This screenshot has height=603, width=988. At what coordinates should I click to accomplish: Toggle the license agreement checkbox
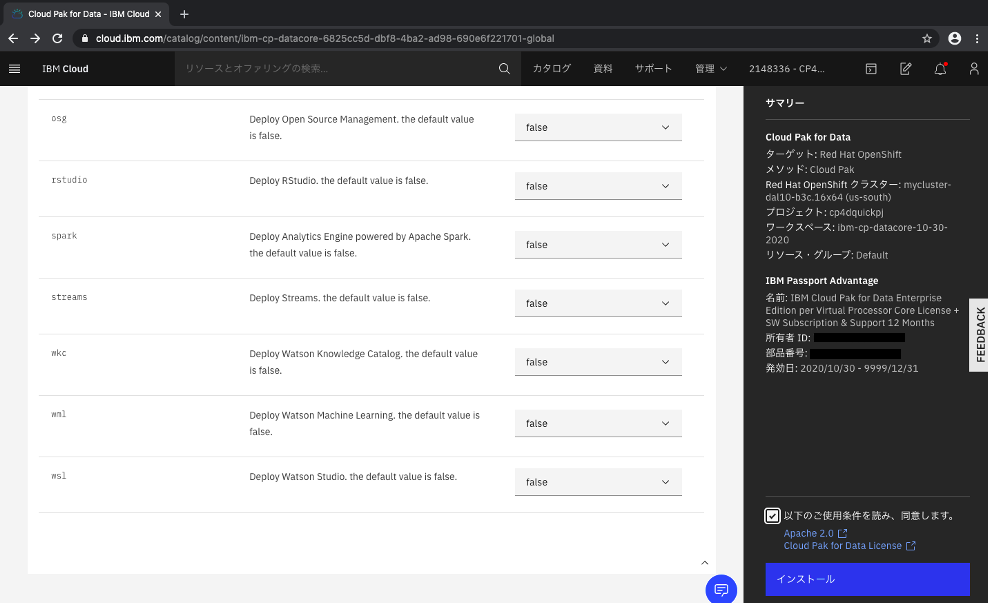(772, 516)
